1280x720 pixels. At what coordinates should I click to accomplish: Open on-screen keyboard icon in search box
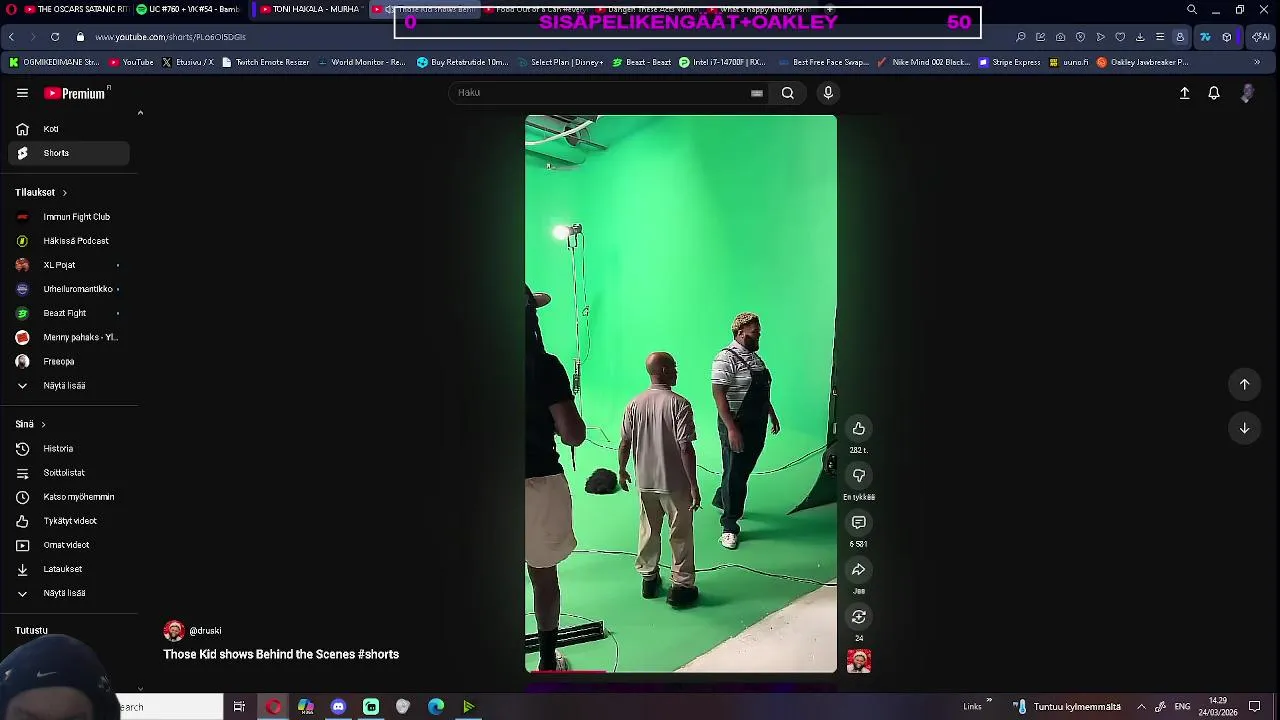(x=757, y=93)
